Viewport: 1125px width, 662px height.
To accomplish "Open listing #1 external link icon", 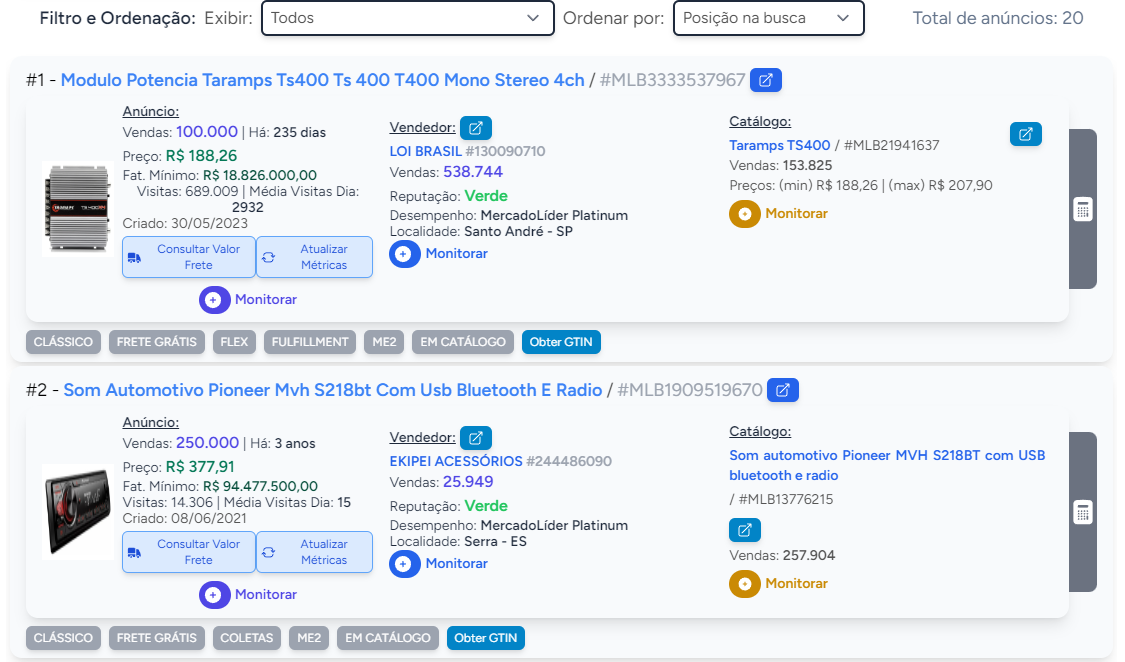I will [x=766, y=80].
